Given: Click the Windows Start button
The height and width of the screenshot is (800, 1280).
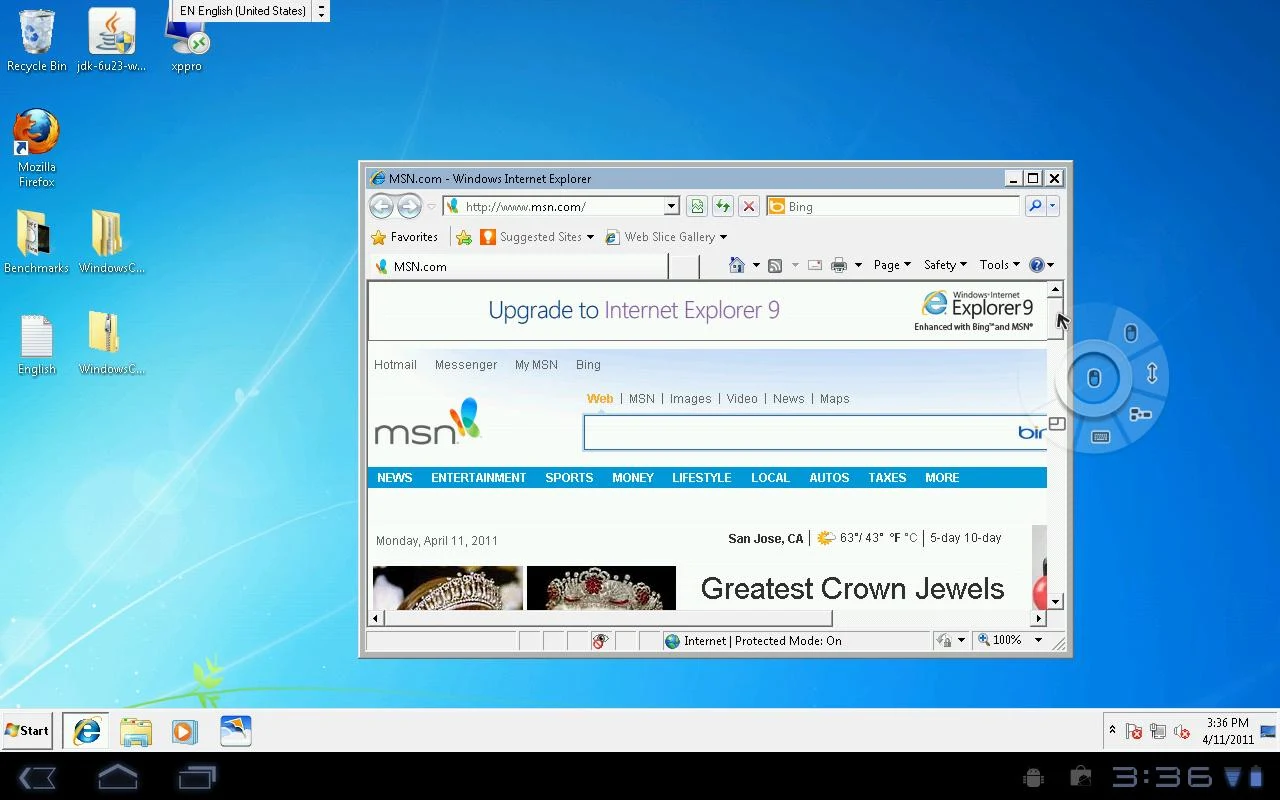Looking at the screenshot, I should pos(28,731).
